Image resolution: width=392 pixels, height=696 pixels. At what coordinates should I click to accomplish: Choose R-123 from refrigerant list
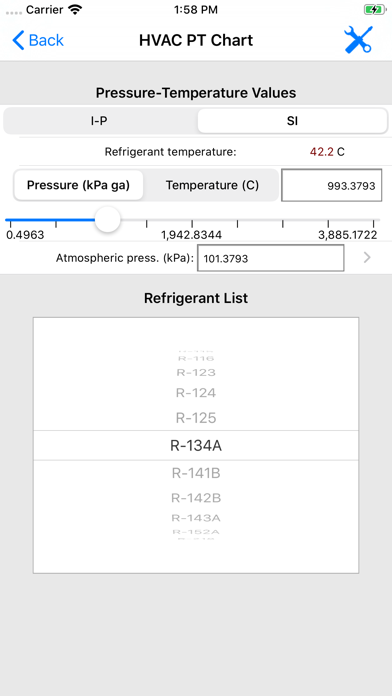click(196, 372)
